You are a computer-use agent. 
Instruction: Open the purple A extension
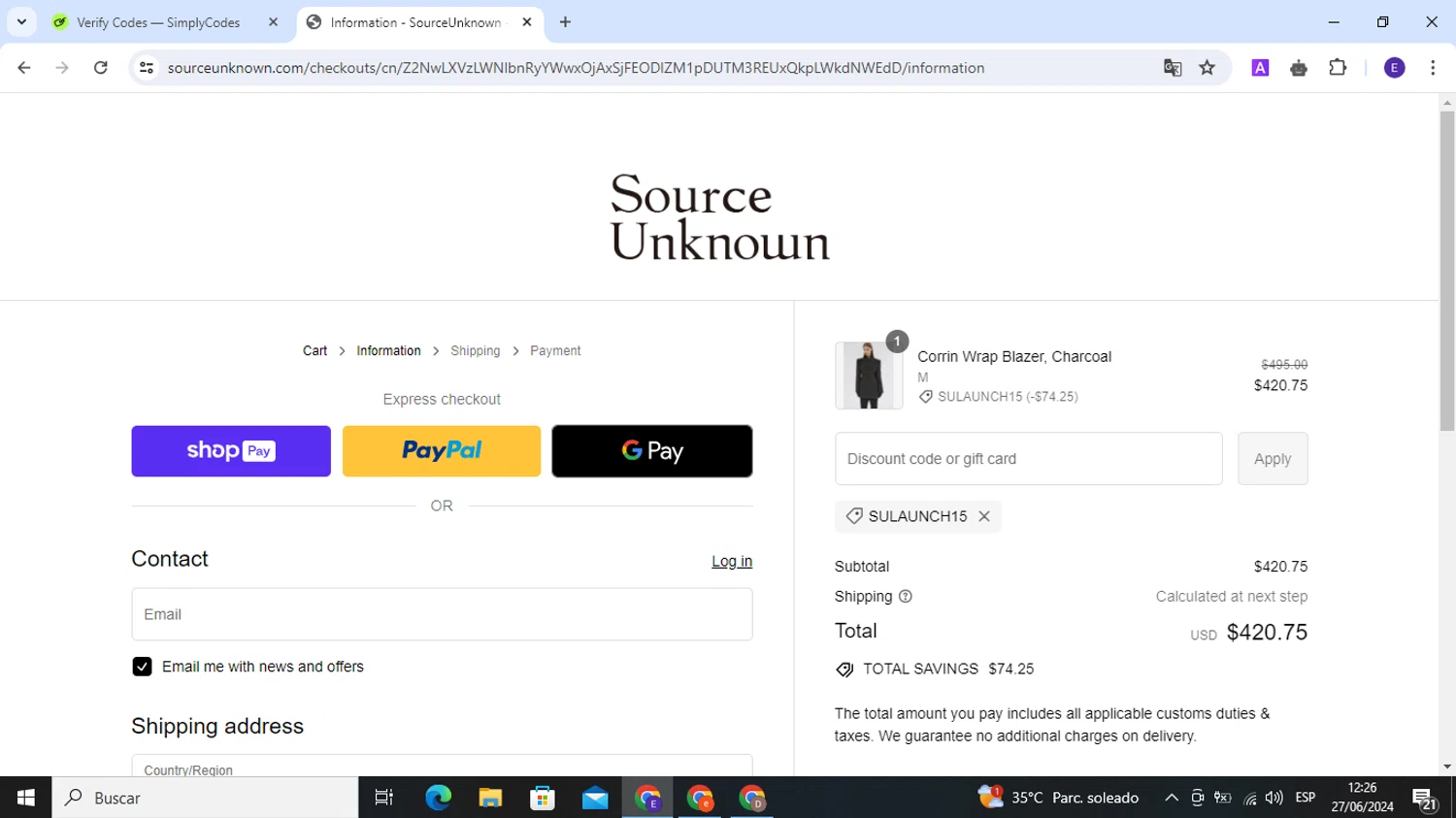1260,68
